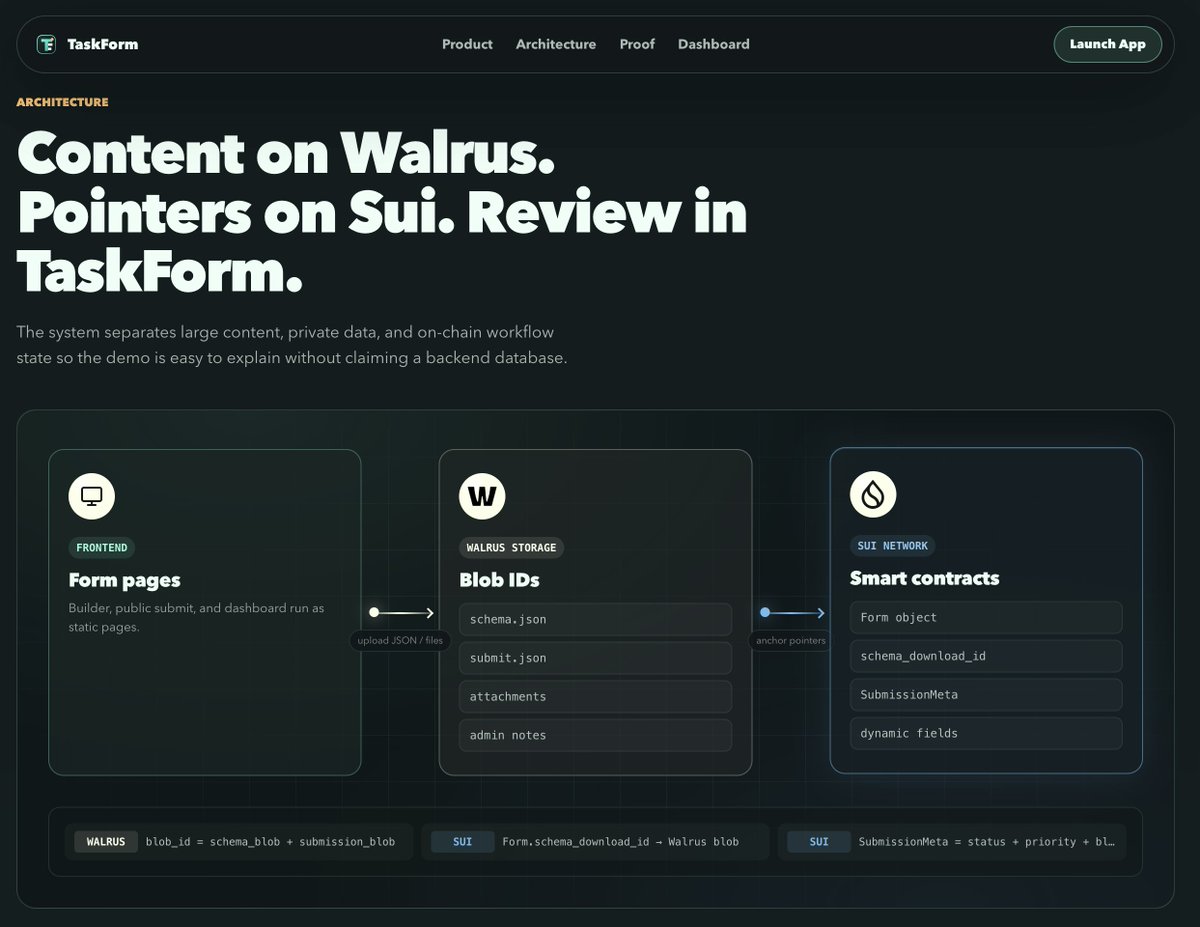Click the 'Form pages' heading
The height and width of the screenshot is (927, 1200).
click(124, 580)
